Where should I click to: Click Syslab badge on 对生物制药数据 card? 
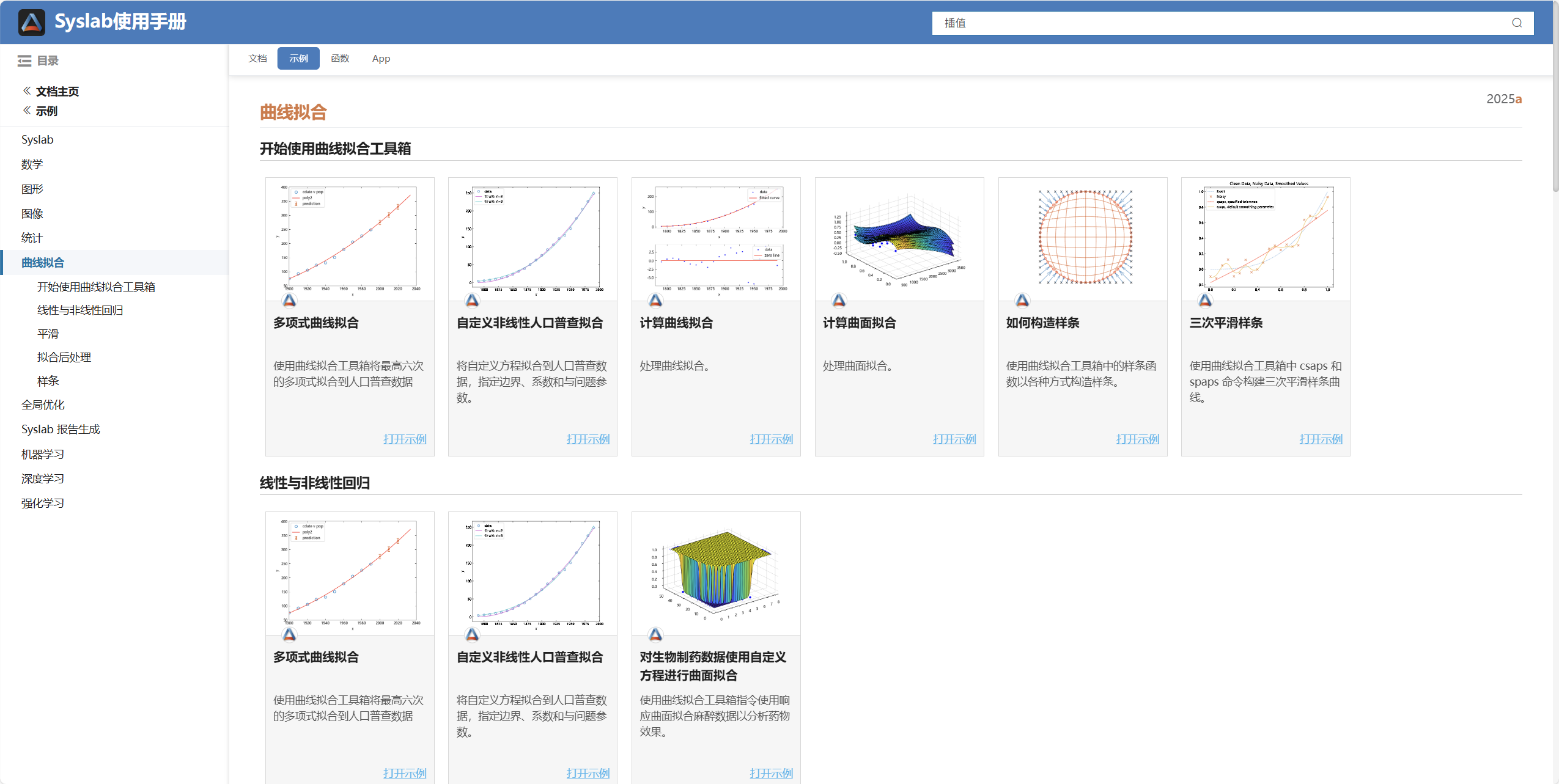click(x=655, y=634)
